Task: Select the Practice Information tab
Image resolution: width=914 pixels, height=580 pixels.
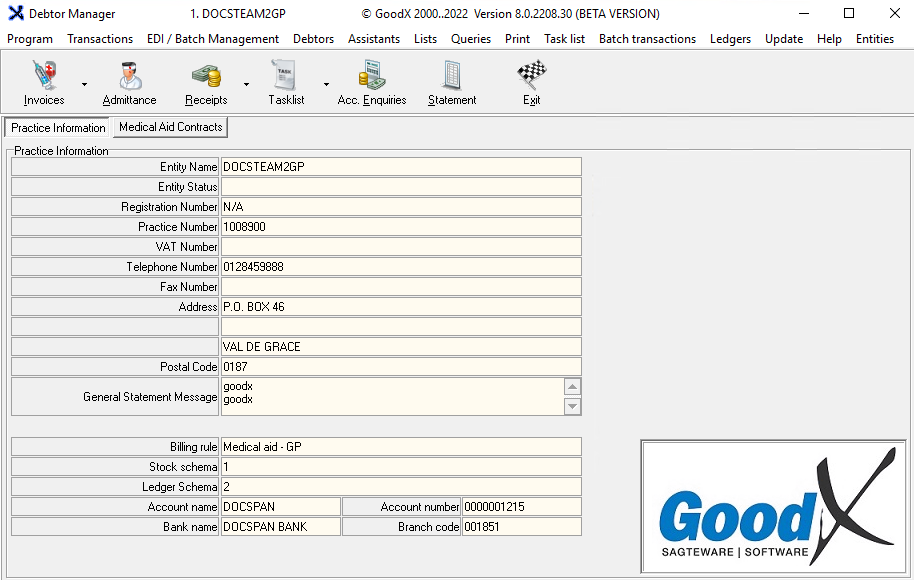Action: [58, 128]
